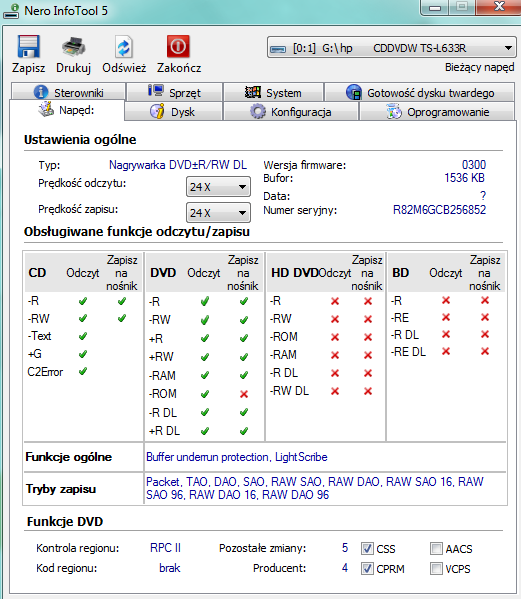The width and height of the screenshot is (521, 599).
Task: Open the Prędkość zapisu speed dropdown
Action: [218, 213]
